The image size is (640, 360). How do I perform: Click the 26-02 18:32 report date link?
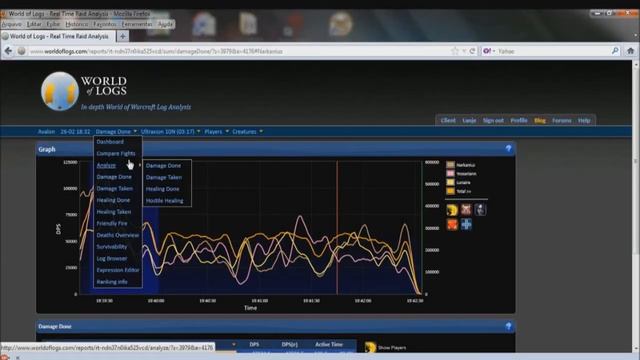[x=75, y=131]
